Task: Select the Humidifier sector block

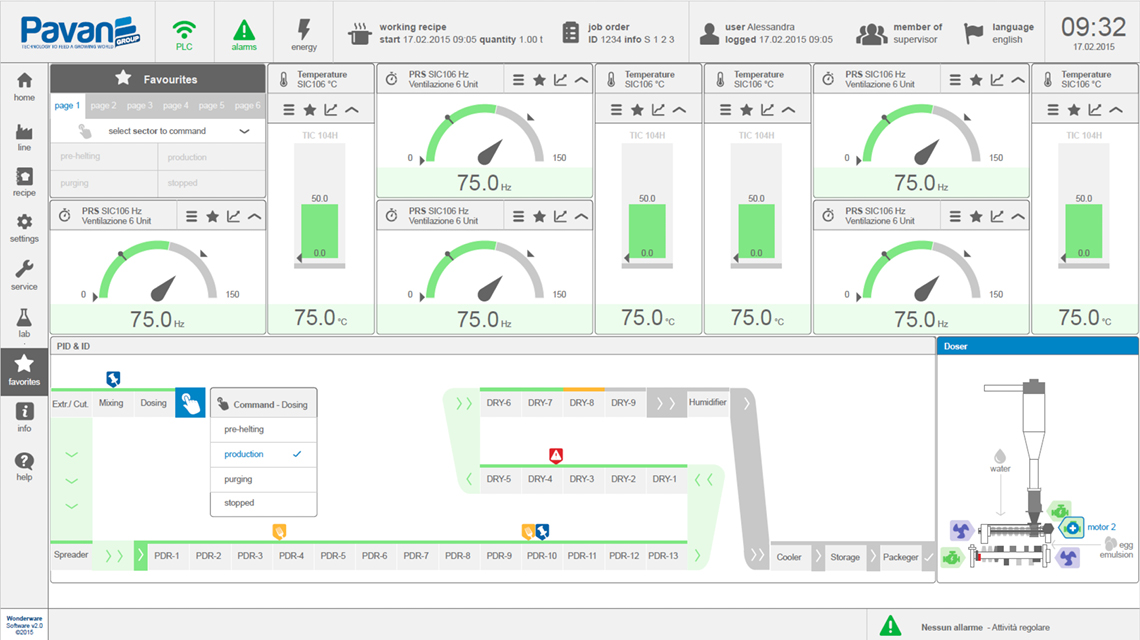Action: (707, 402)
